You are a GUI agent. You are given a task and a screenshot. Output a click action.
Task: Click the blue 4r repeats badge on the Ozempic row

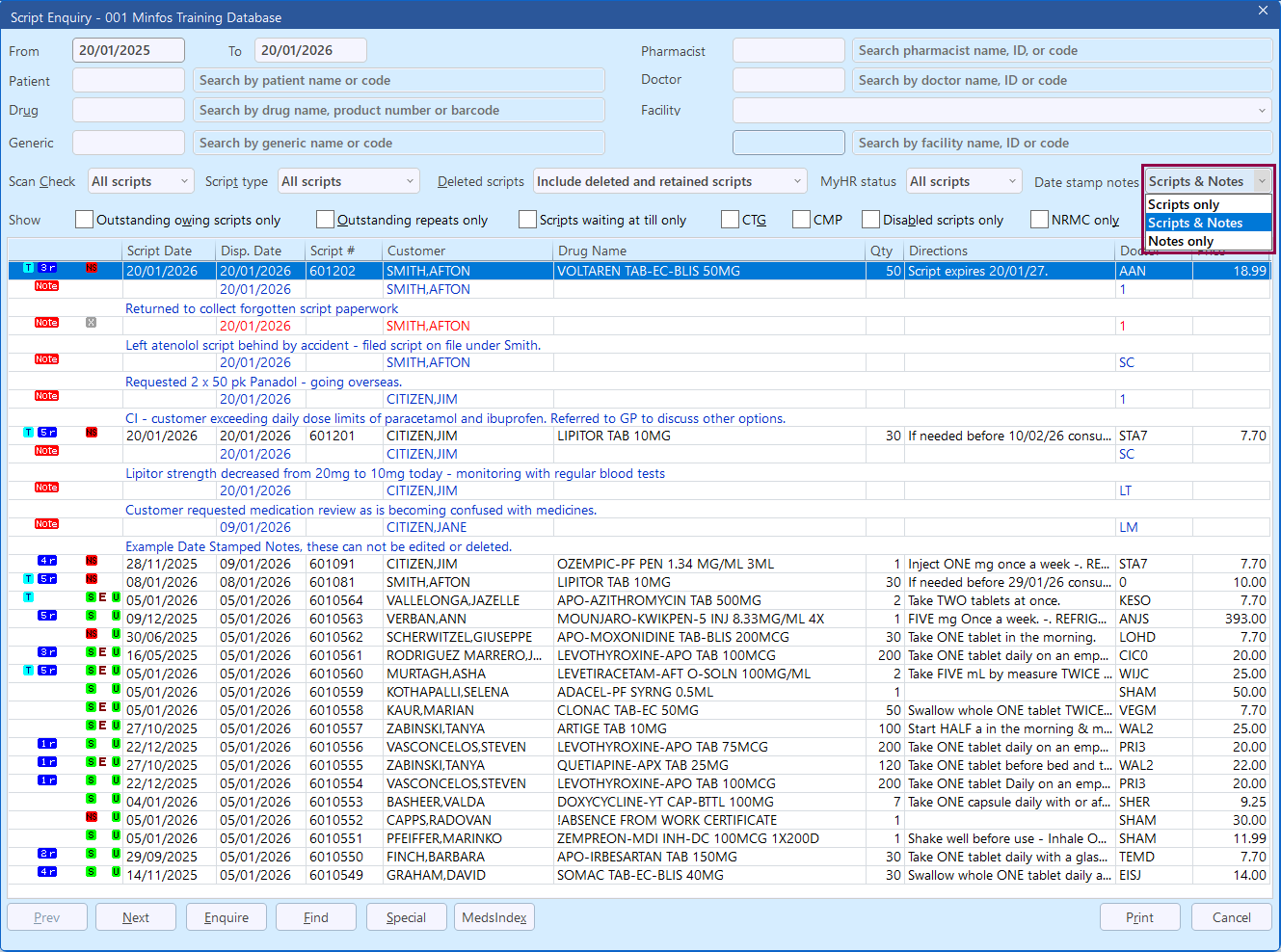(47, 561)
